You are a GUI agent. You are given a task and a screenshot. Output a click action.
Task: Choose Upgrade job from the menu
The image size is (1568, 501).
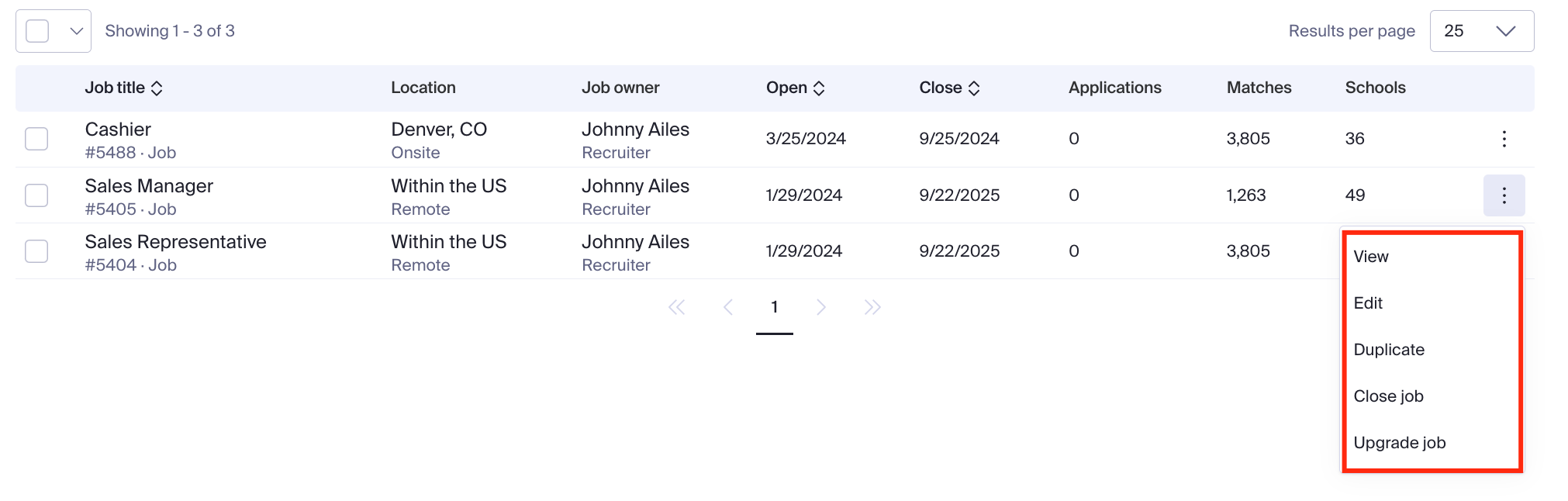[1399, 443]
